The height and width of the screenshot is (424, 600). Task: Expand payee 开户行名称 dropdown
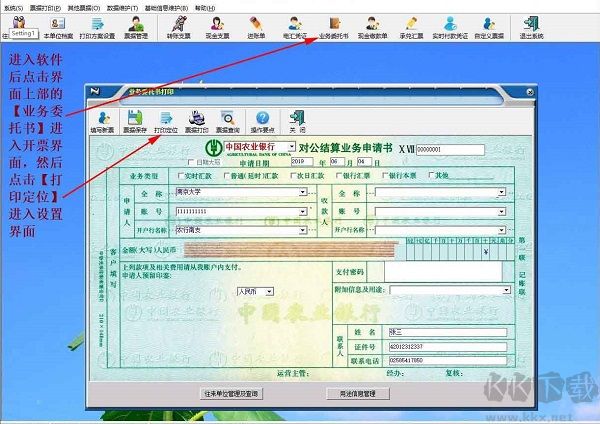[x=502, y=230]
